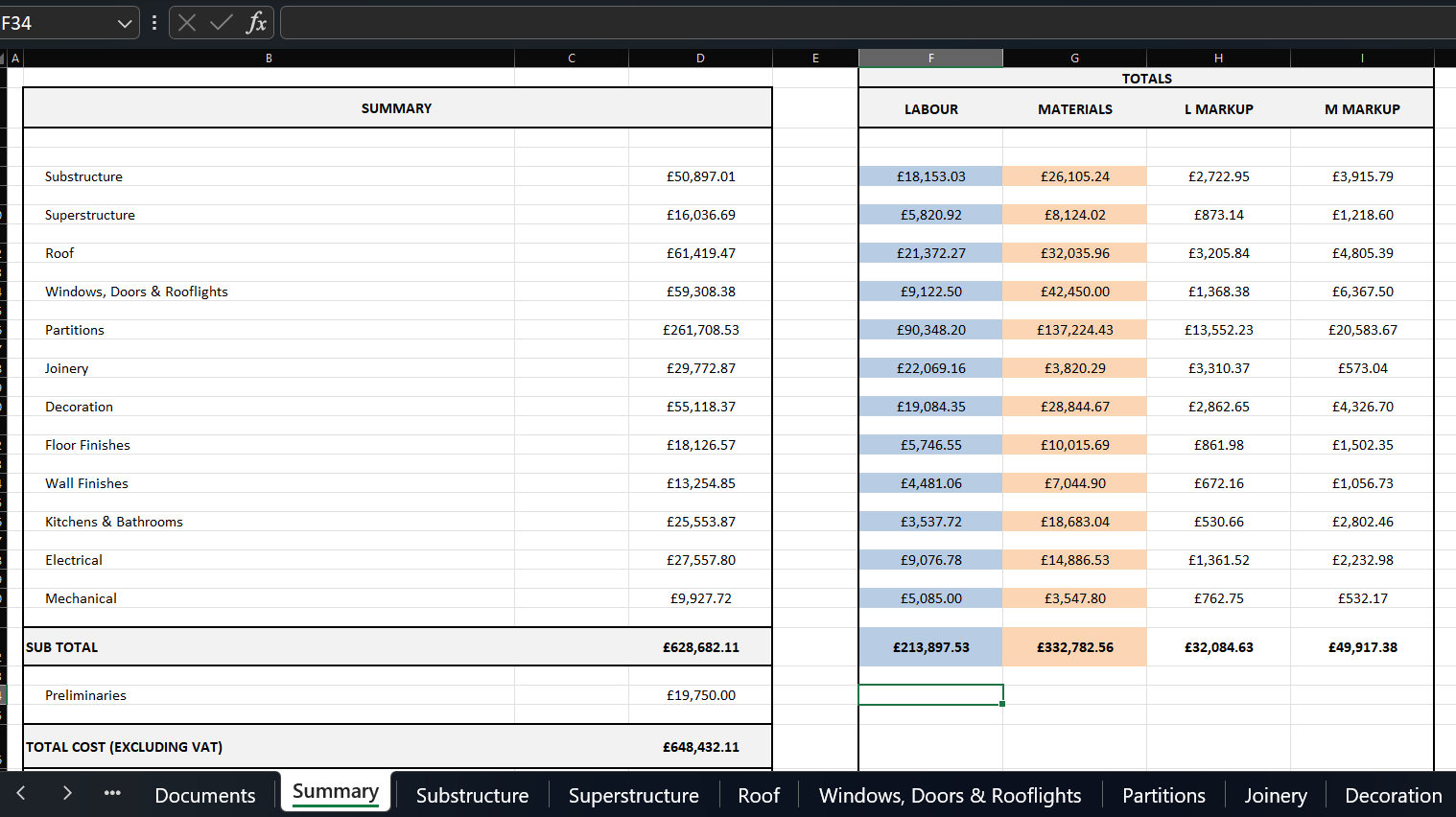Click the blue Substructure labour cell £18,153.03
Viewport: 1456px width, 817px height.
(x=930, y=176)
